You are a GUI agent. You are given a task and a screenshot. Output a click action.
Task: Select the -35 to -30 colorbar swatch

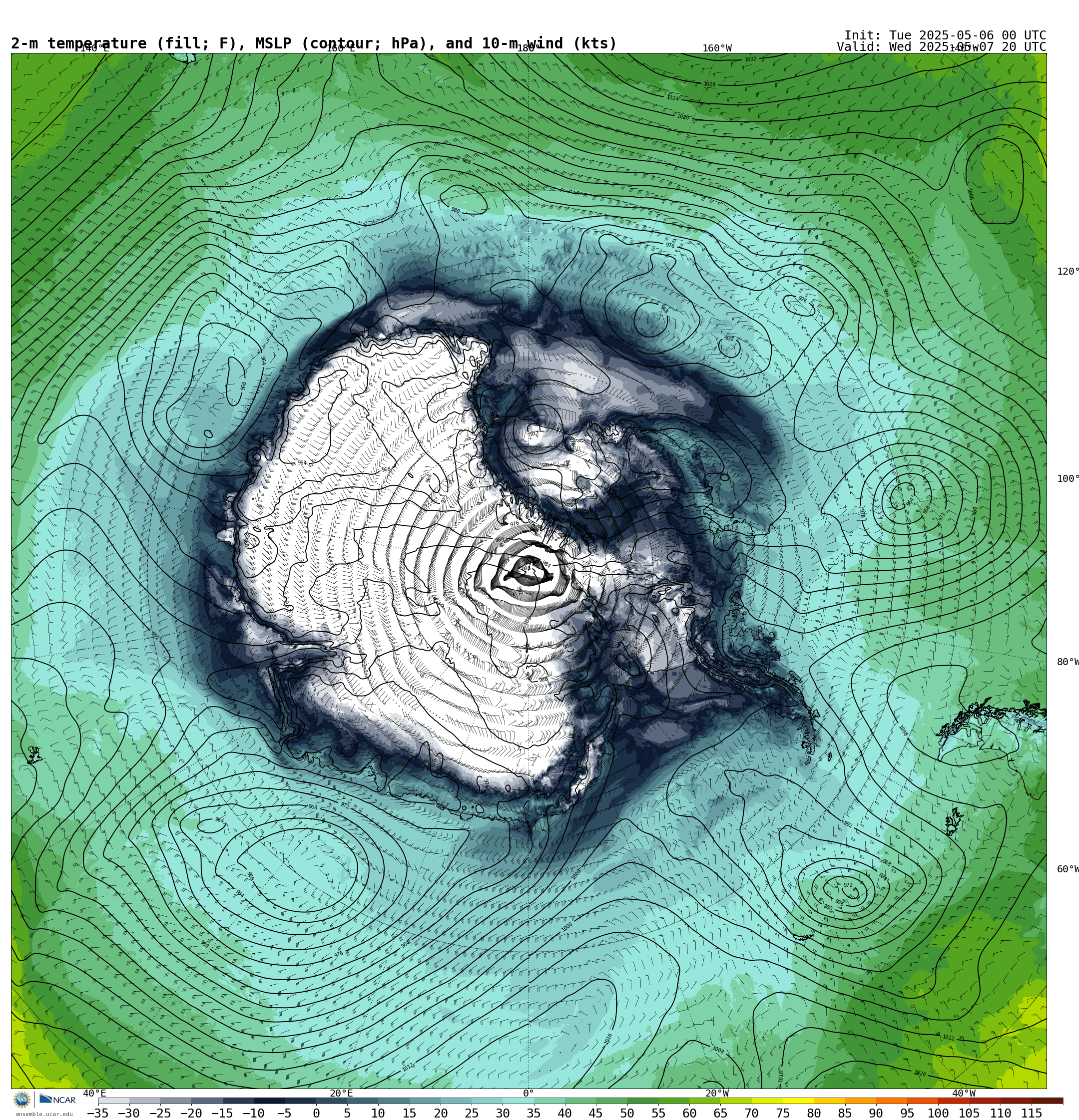tap(114, 1101)
